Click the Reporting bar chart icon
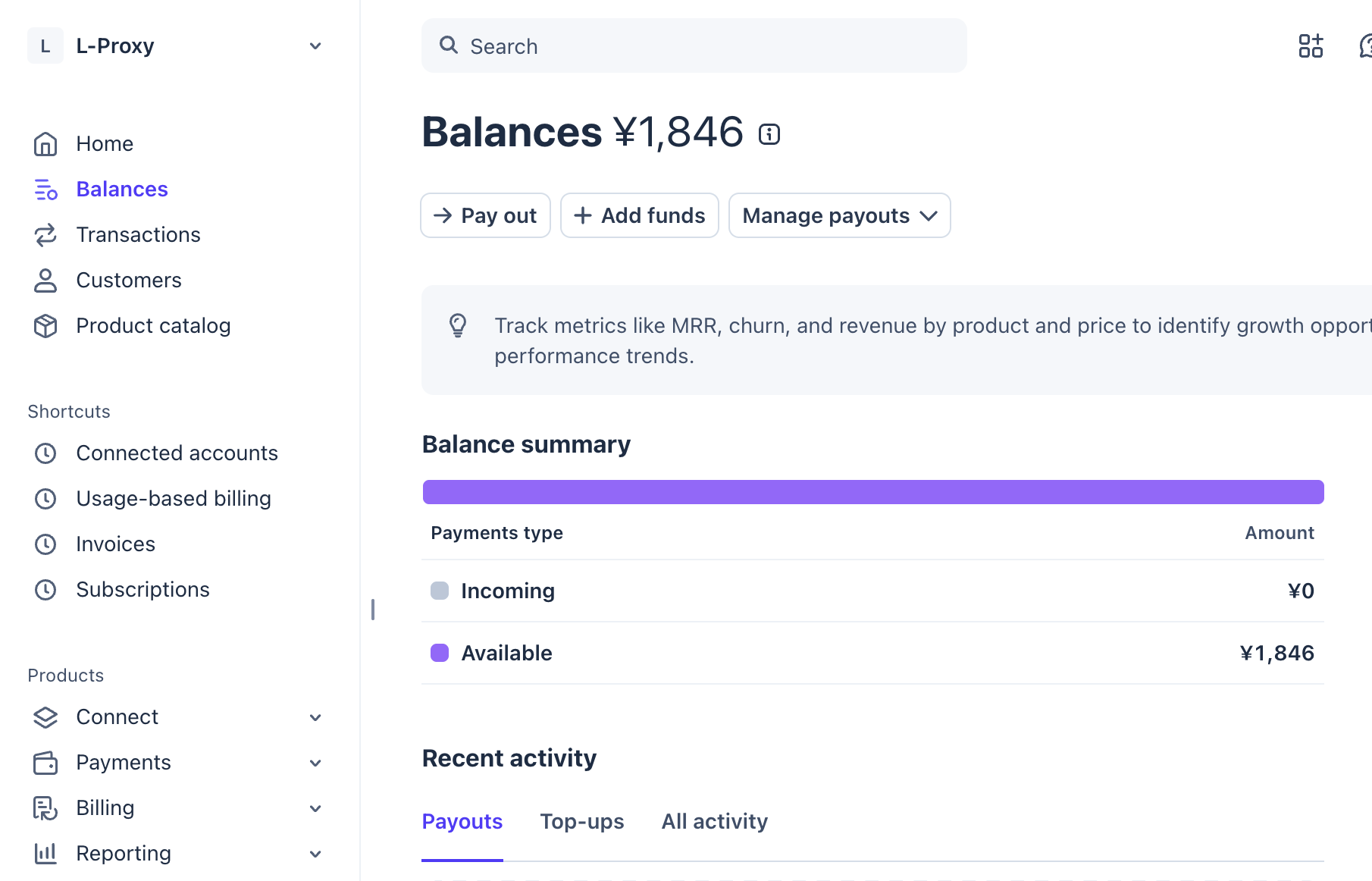 [45, 854]
